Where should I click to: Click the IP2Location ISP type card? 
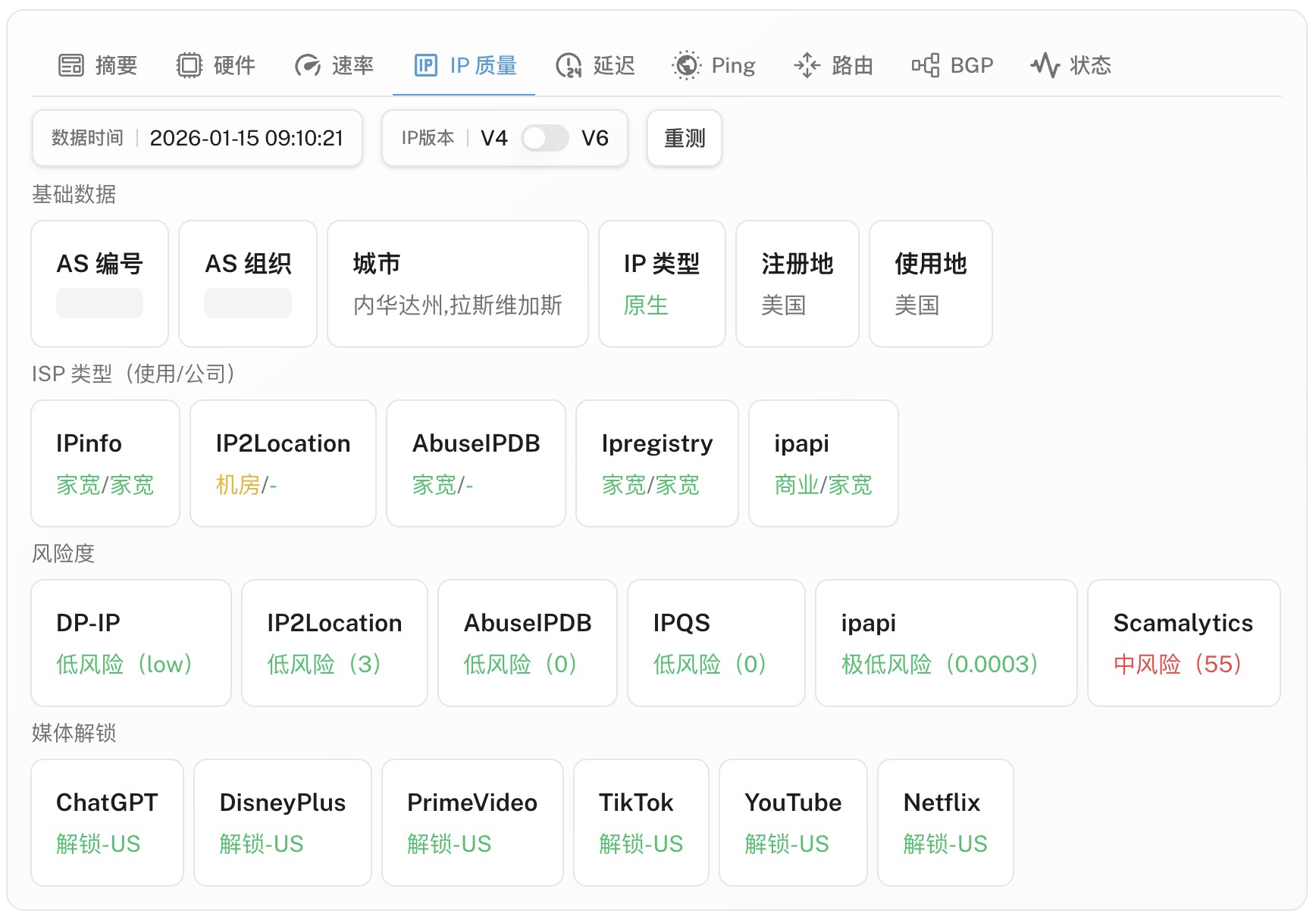283,463
